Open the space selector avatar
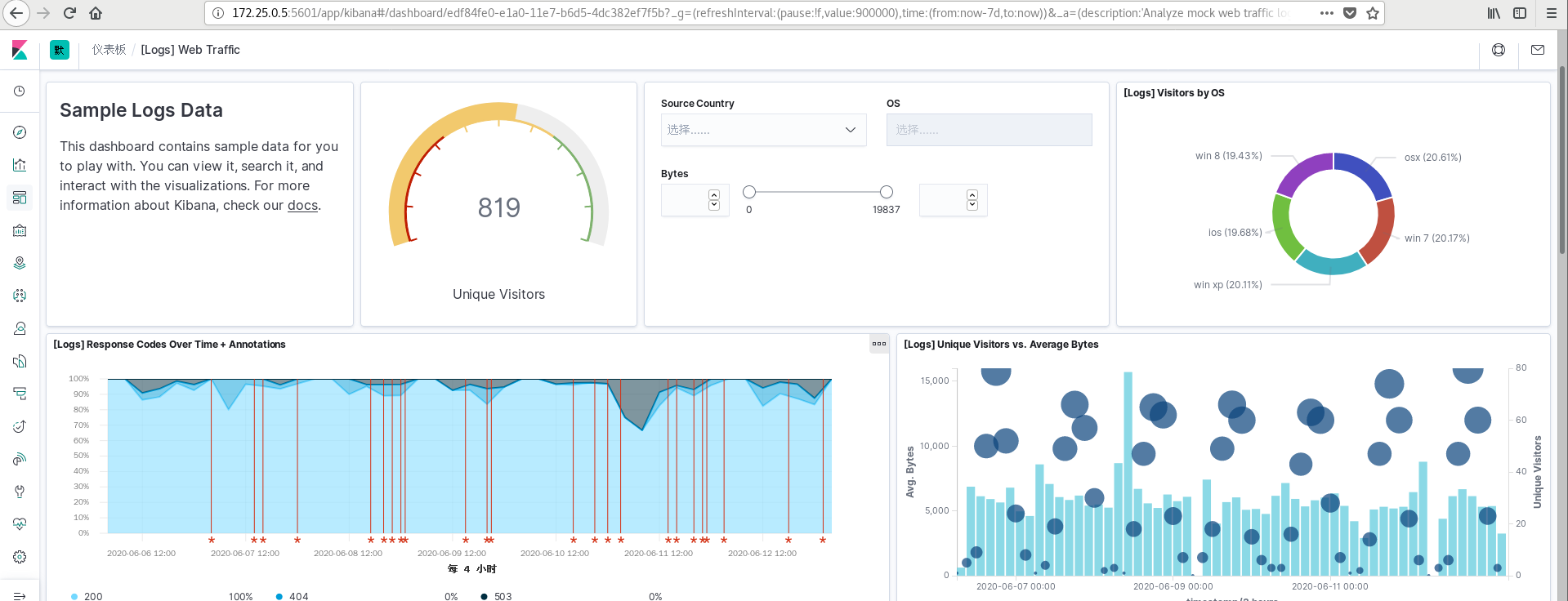The height and width of the screenshot is (601, 1568). click(x=60, y=50)
